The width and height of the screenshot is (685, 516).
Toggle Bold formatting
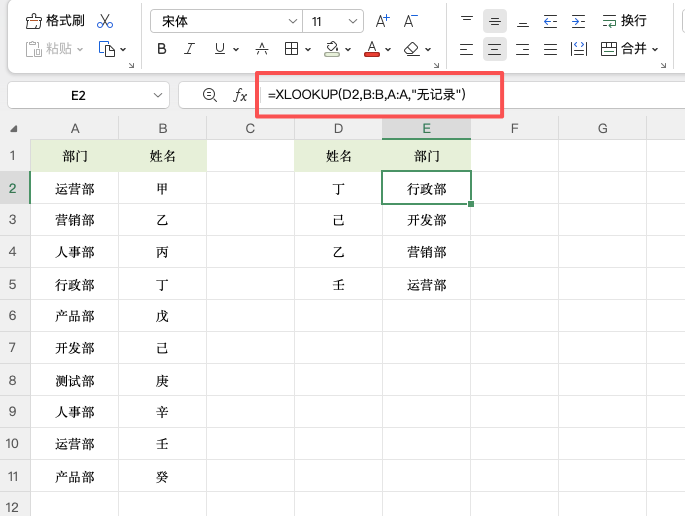162,49
